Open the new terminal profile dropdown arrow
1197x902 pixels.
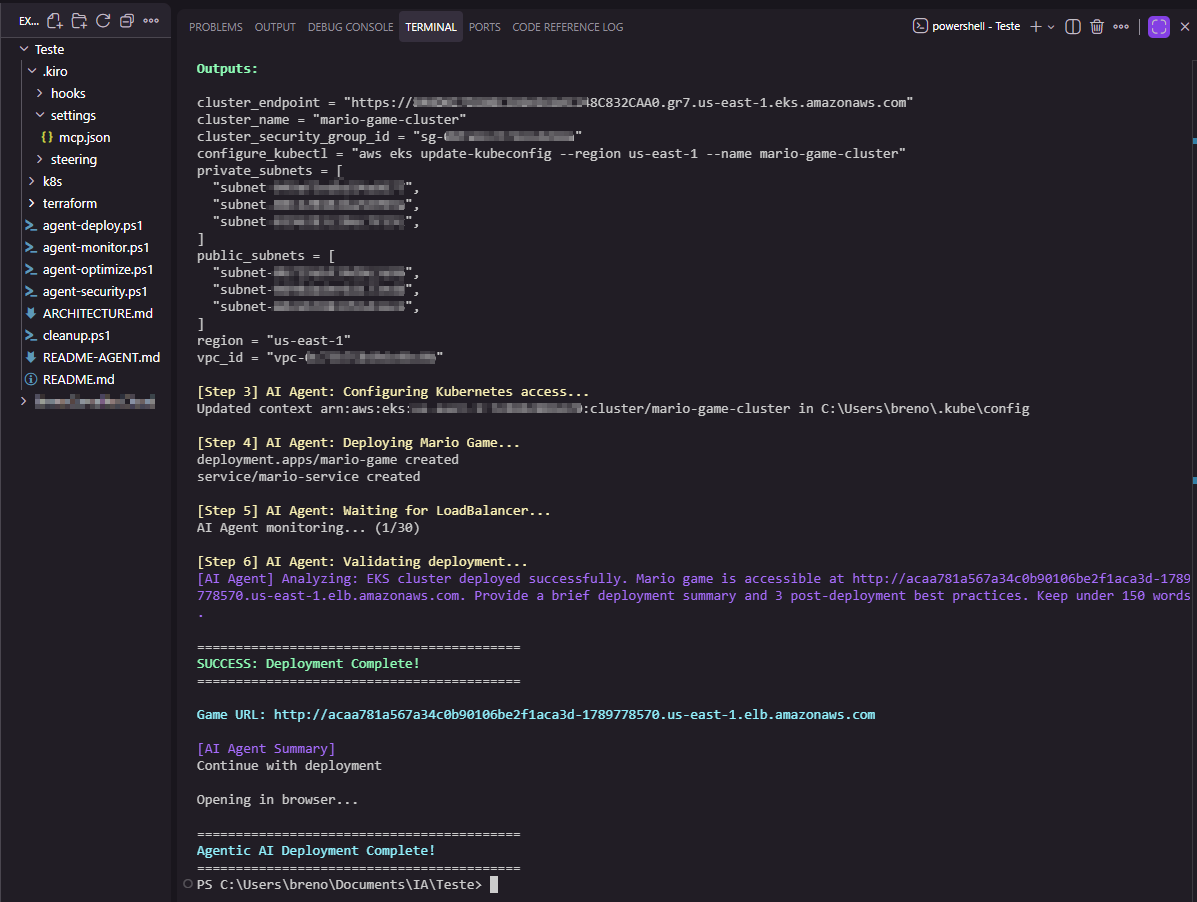click(1050, 27)
